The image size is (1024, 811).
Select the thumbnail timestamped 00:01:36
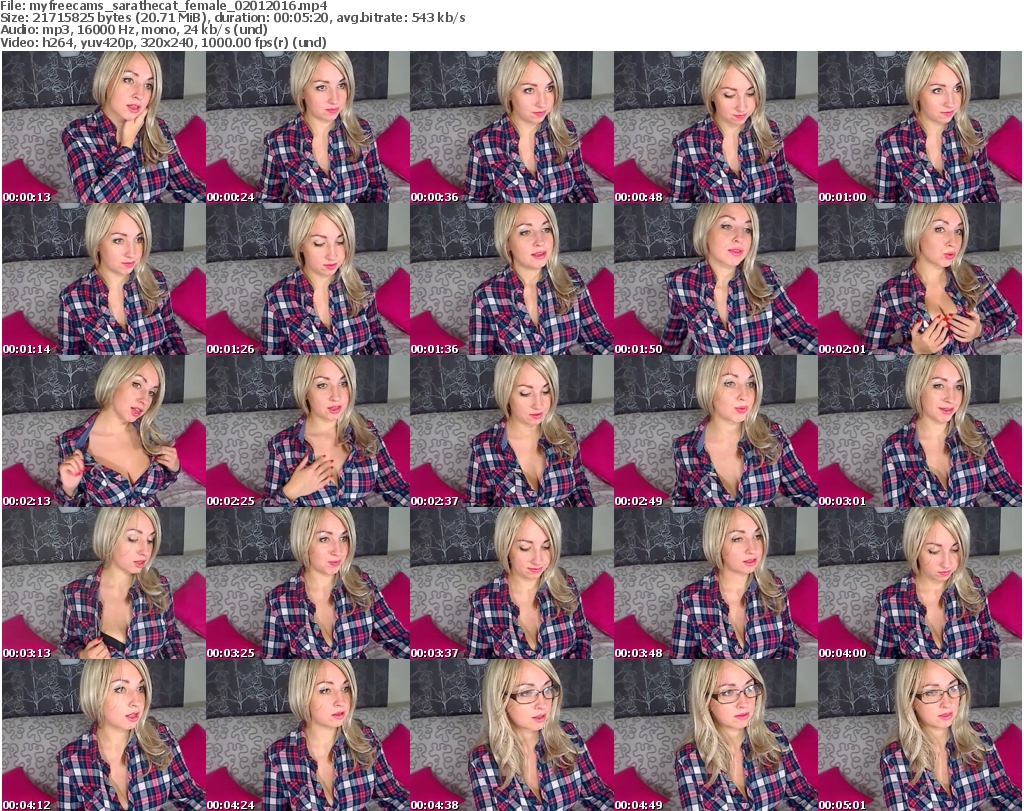click(x=511, y=279)
